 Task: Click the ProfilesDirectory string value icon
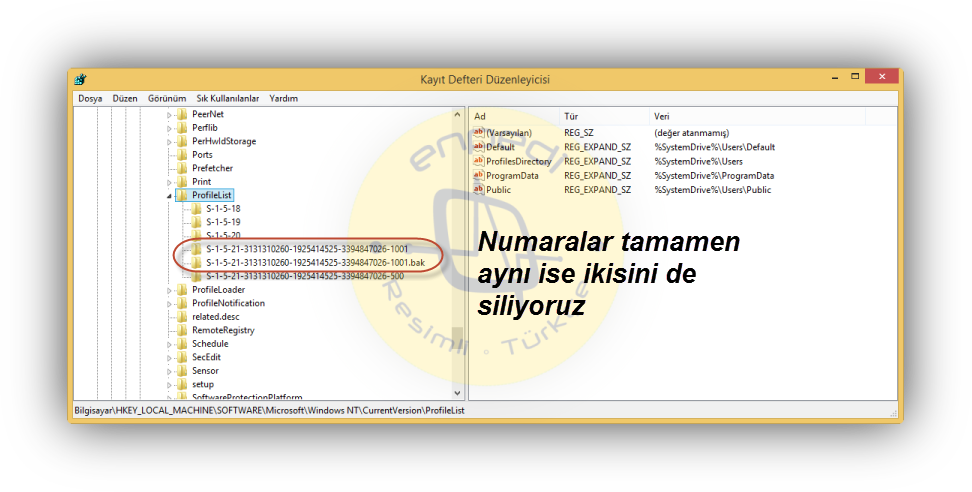click(x=479, y=161)
